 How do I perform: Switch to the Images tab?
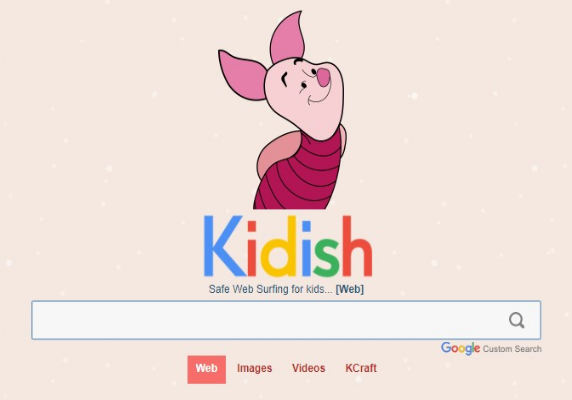coord(255,368)
